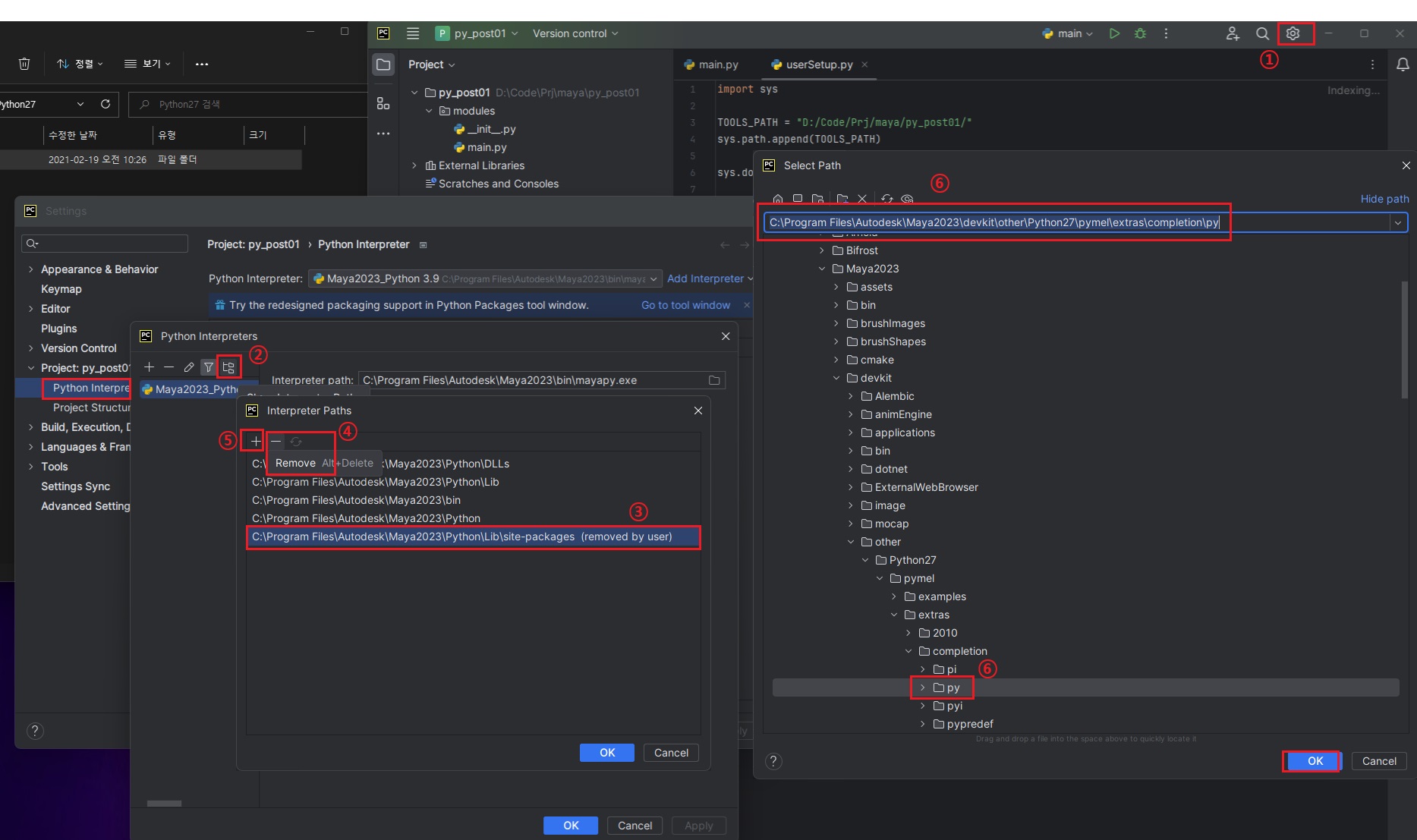
Task: Open Version control menu
Action: pos(575,33)
